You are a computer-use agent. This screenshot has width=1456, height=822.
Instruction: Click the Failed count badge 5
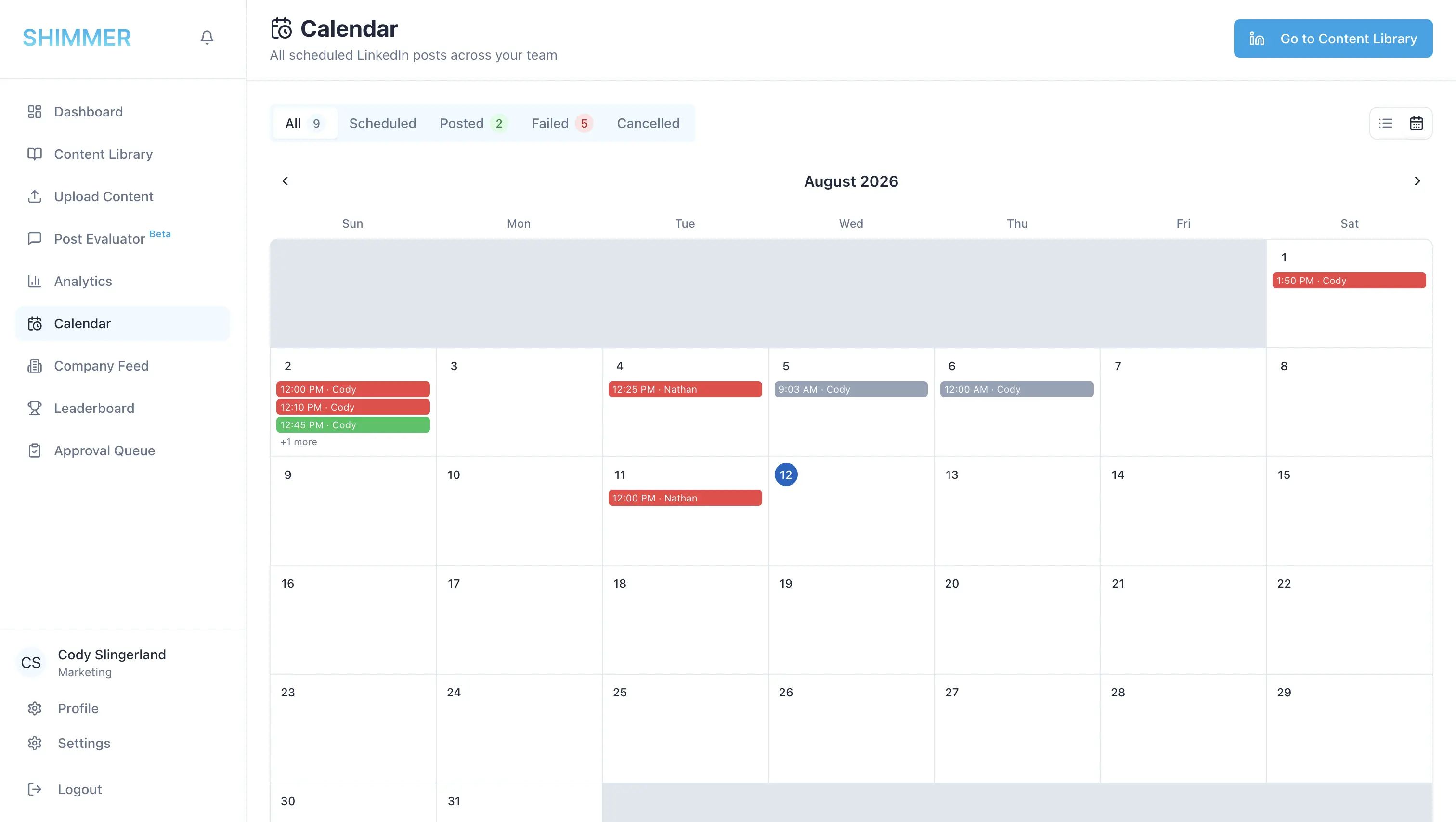click(x=584, y=123)
